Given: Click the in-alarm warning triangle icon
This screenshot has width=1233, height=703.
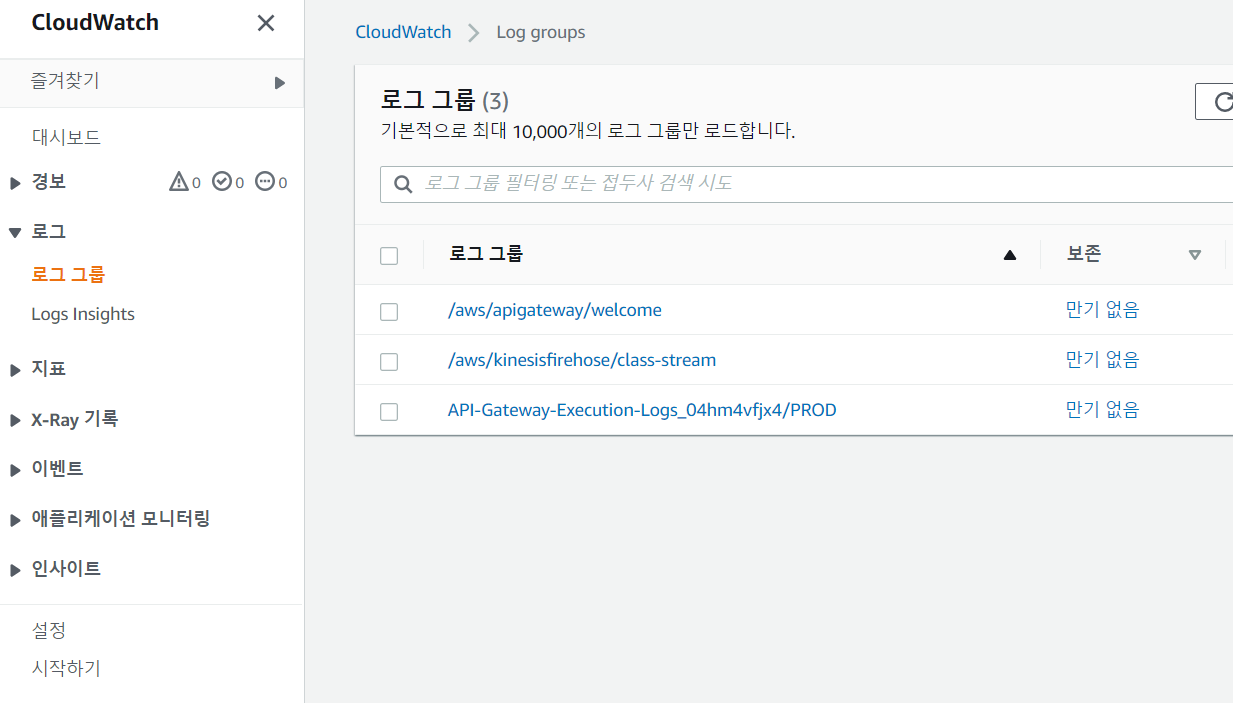Looking at the screenshot, I should pyautogui.click(x=179, y=182).
